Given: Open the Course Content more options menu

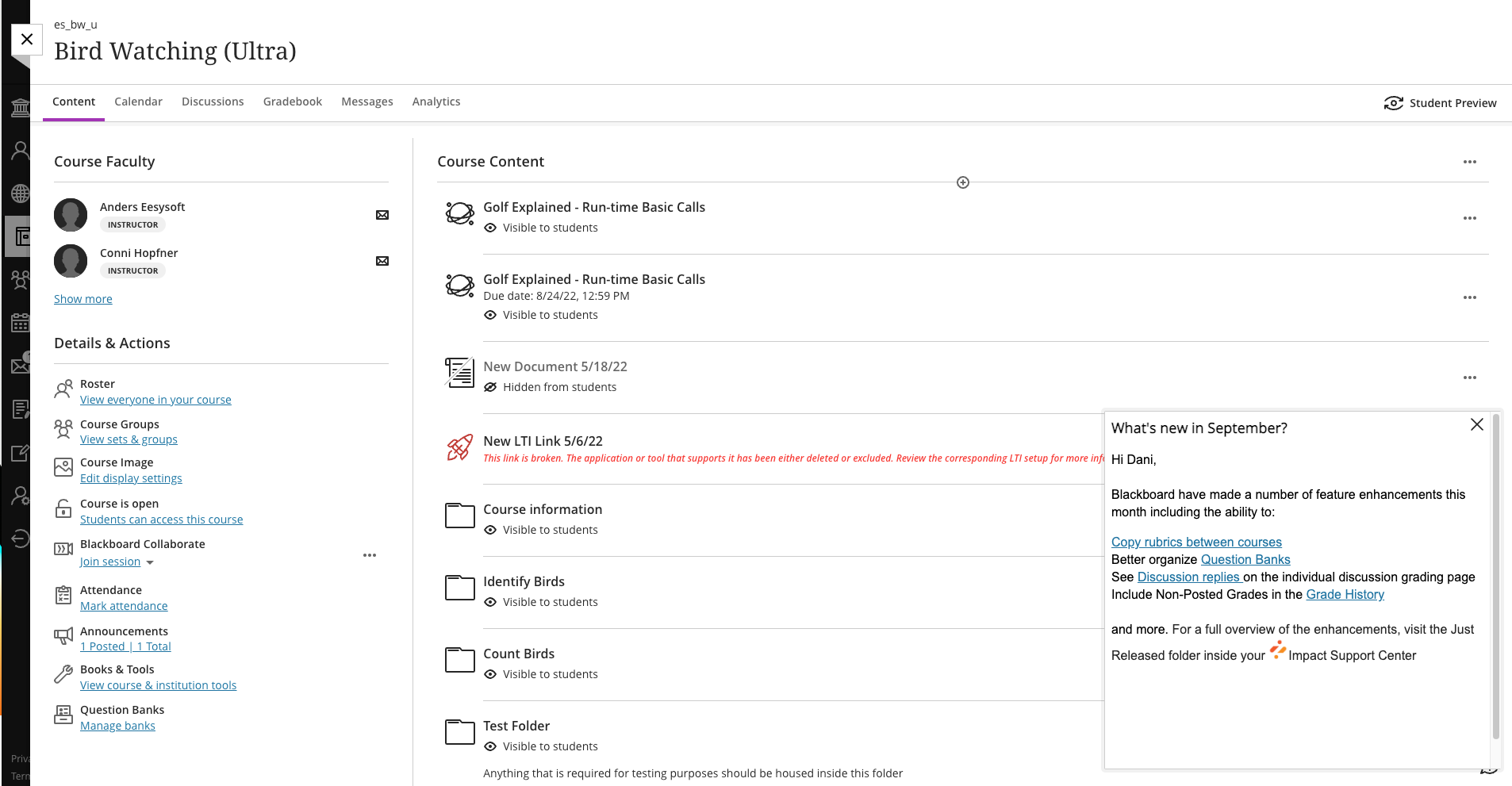Looking at the screenshot, I should 1470,162.
